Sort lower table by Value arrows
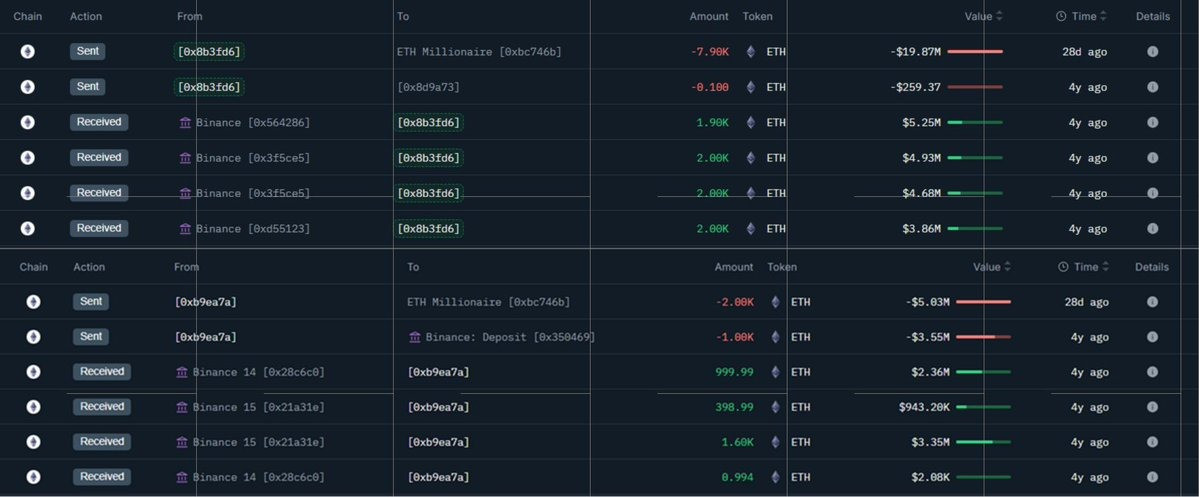The height and width of the screenshot is (497, 1199). click(1007, 267)
